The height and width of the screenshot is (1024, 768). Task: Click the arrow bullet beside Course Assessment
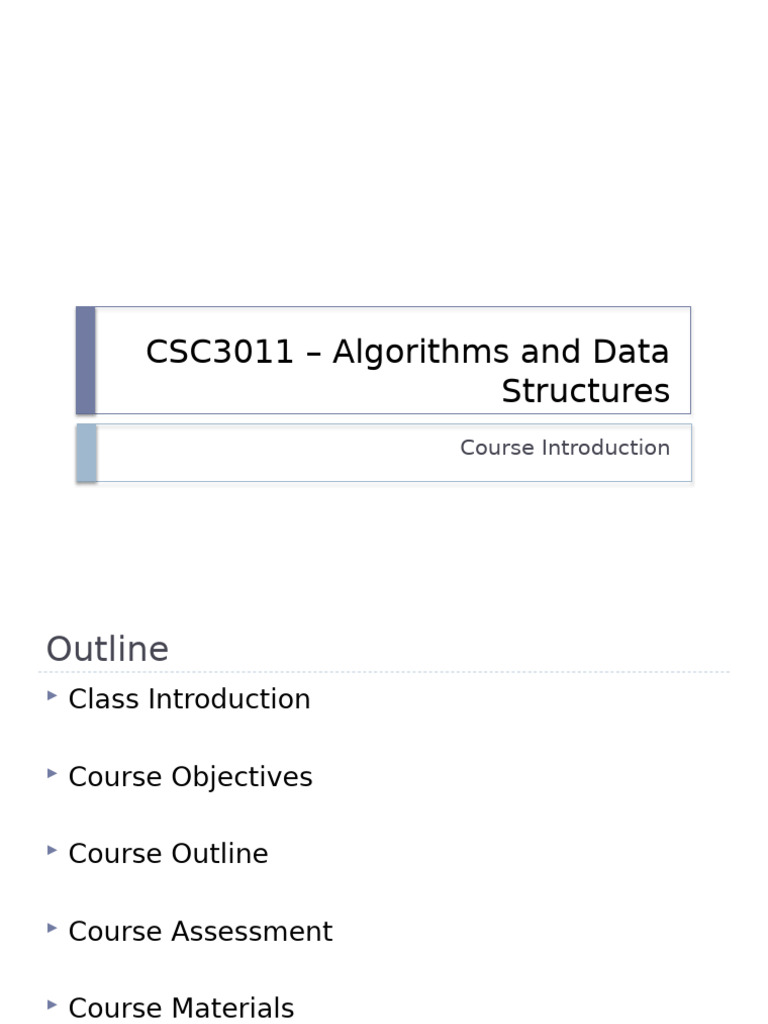pos(52,927)
